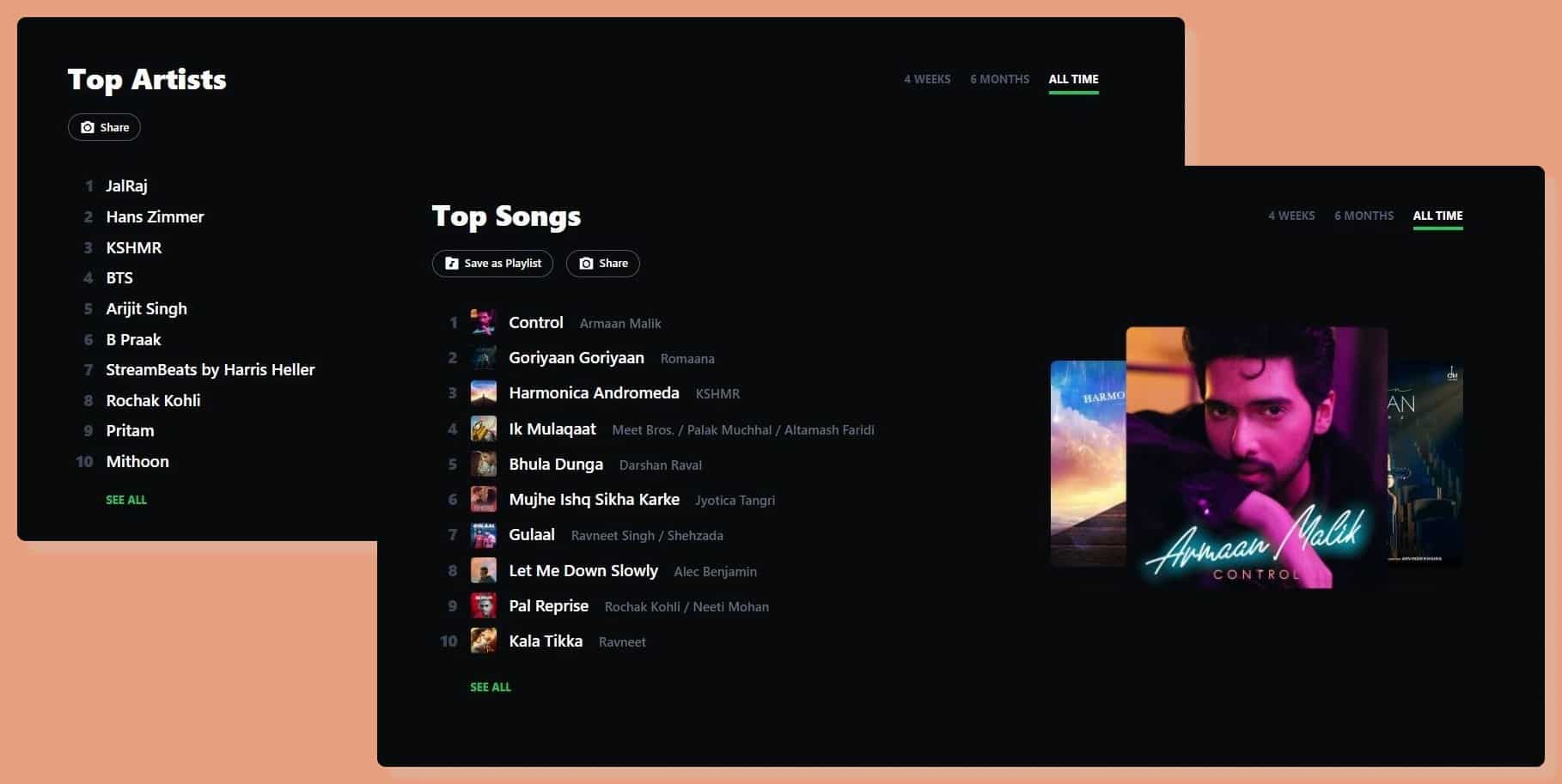This screenshot has height=784, width=1562.
Task: Click the Share button under Top Songs
Action: [x=603, y=264]
